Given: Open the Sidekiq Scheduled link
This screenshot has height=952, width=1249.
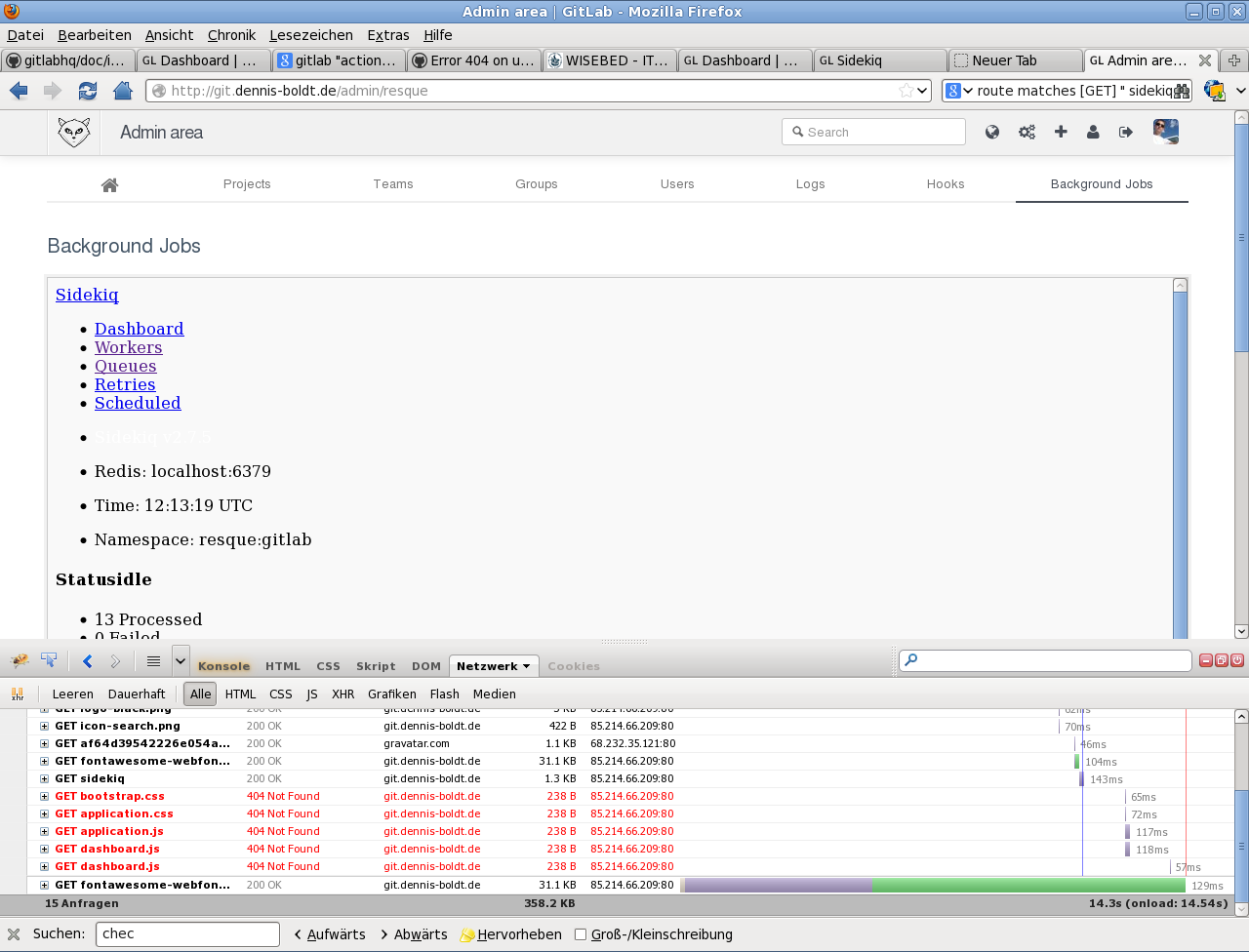Looking at the screenshot, I should click(138, 403).
